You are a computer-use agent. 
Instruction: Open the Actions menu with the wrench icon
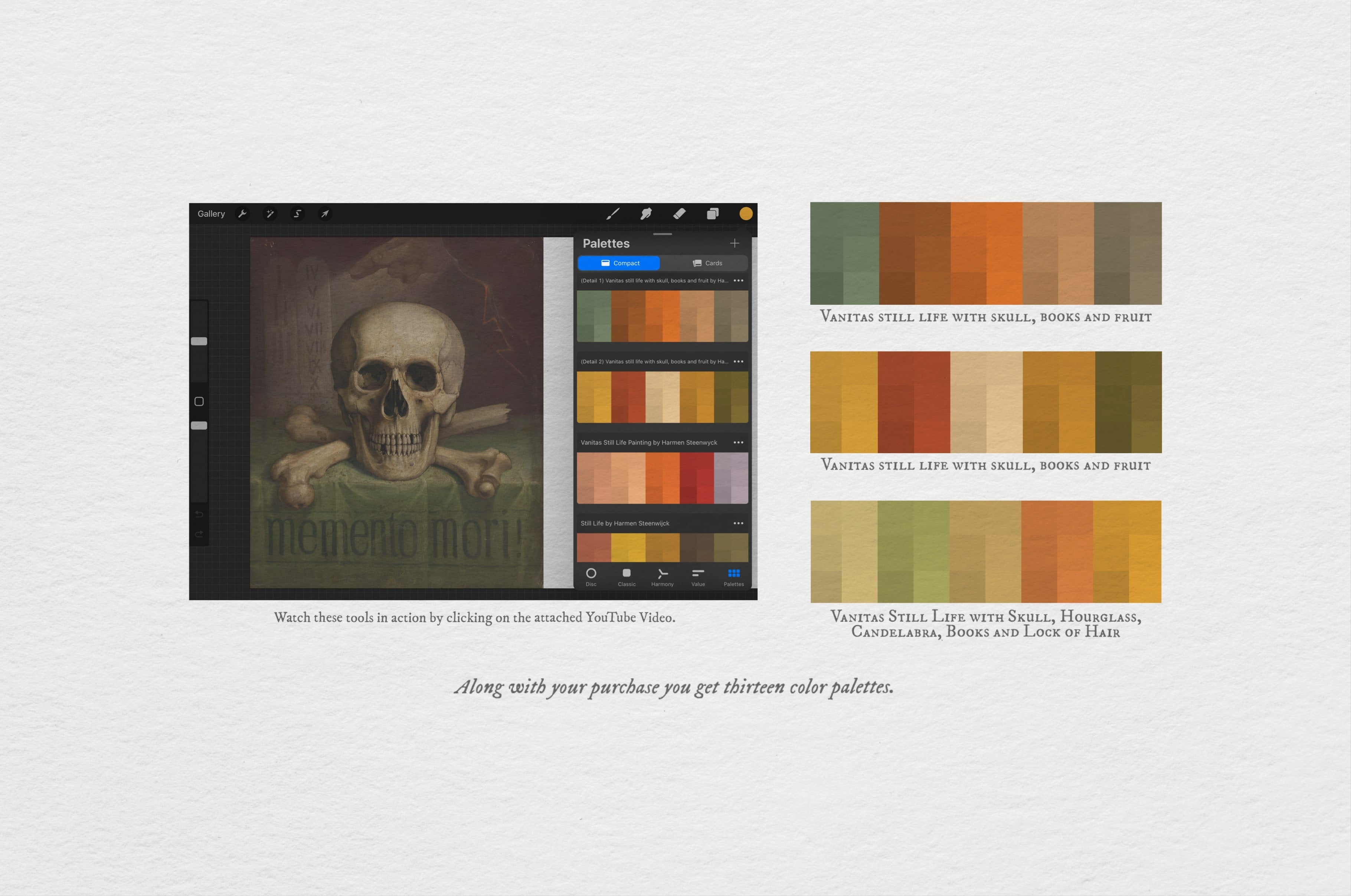pyautogui.click(x=243, y=214)
